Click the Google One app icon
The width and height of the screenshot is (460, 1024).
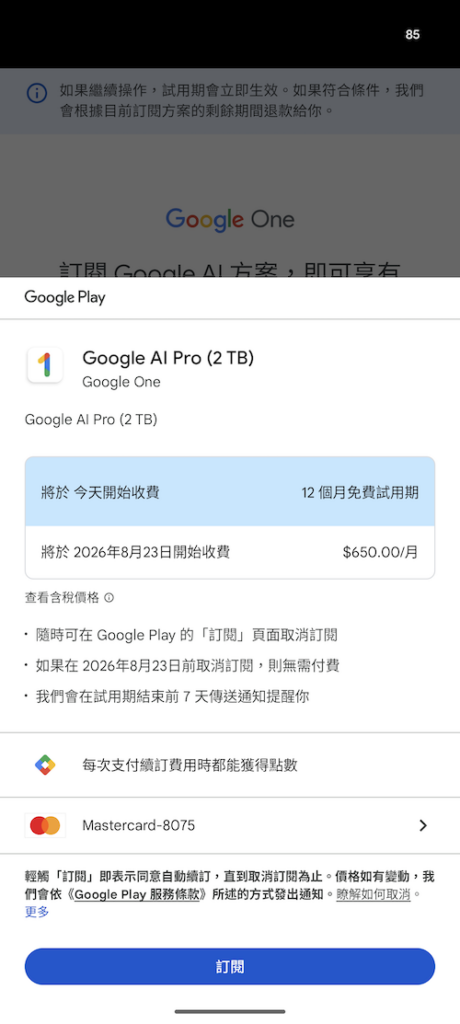(x=45, y=365)
